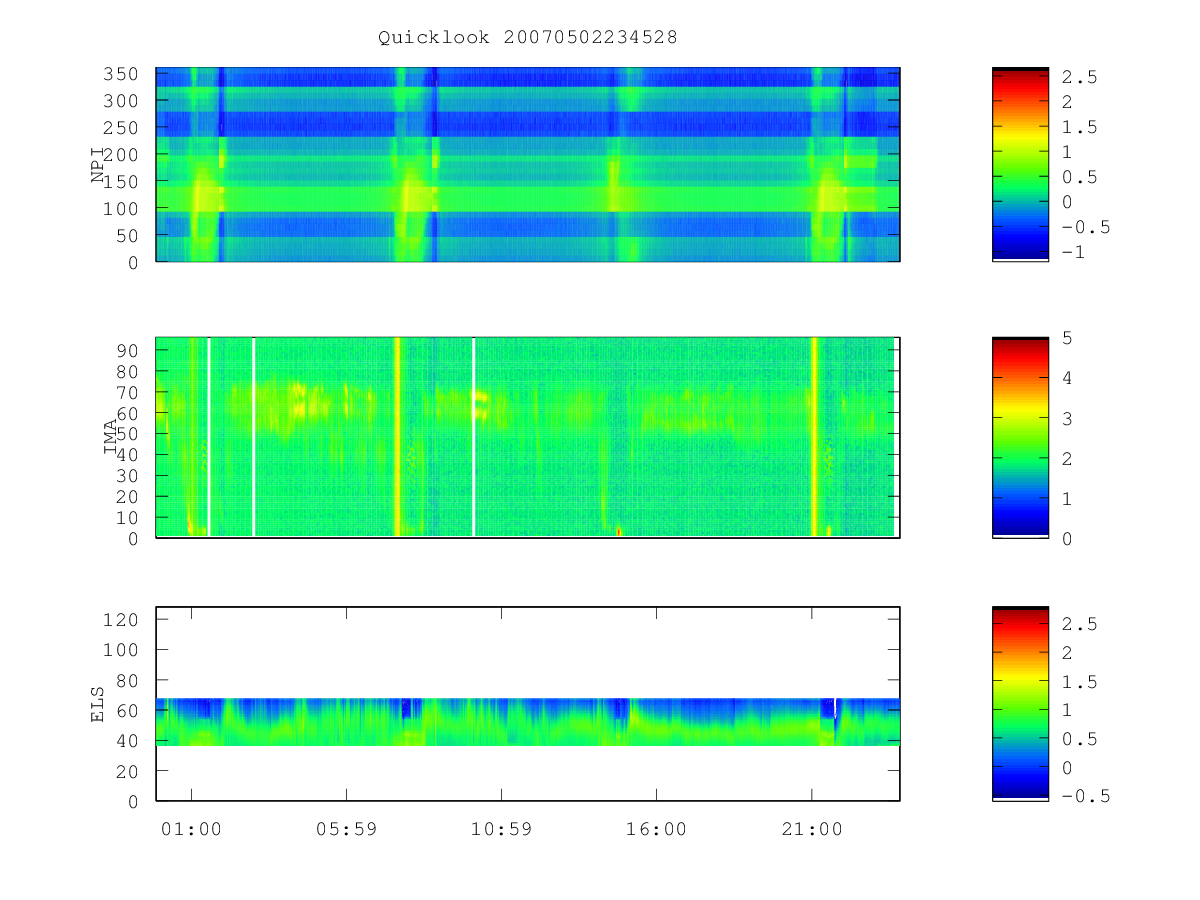
Task: Click the IMA axis label
Action: tap(110, 438)
